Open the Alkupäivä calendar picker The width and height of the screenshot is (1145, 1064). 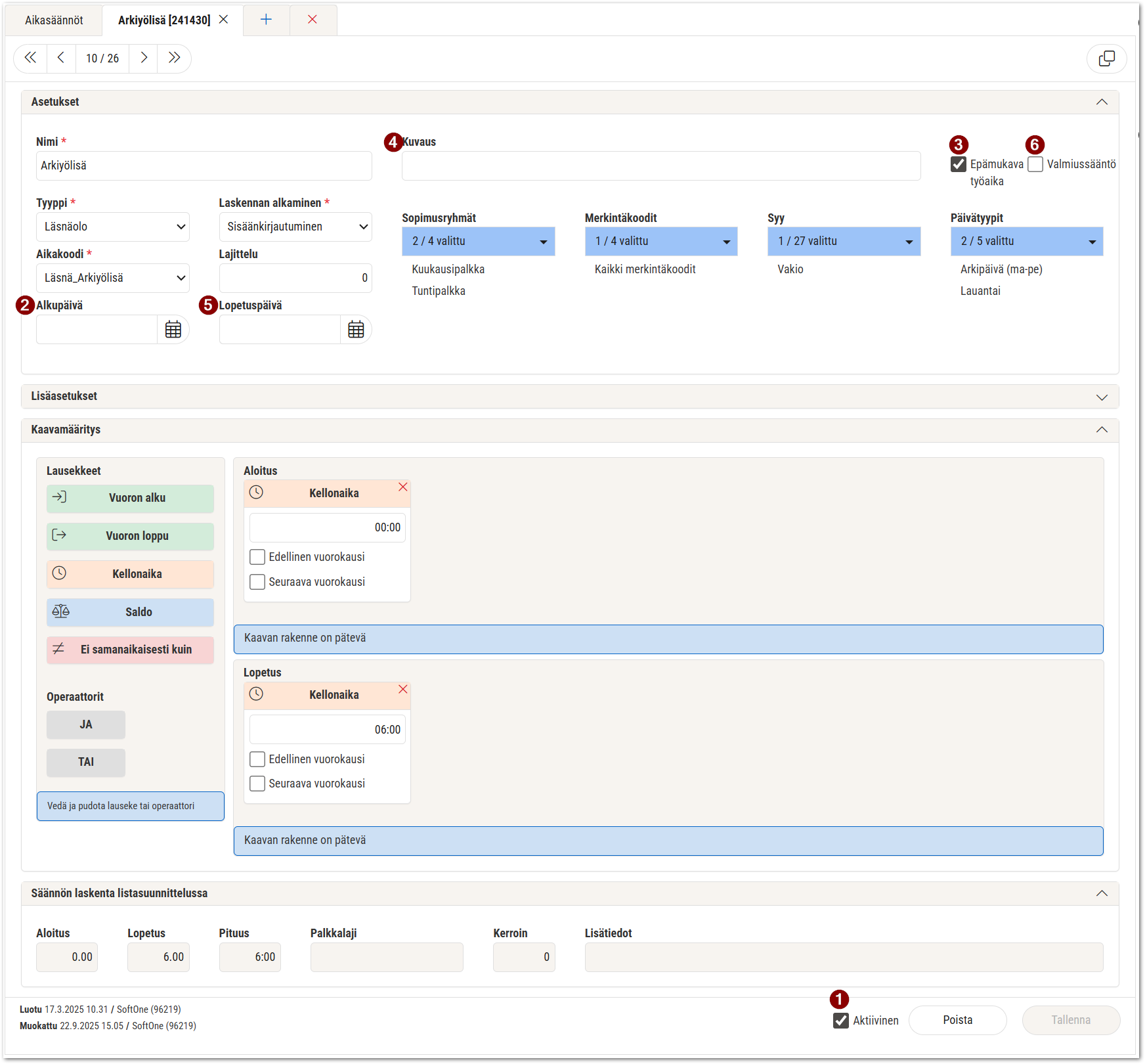click(x=173, y=330)
